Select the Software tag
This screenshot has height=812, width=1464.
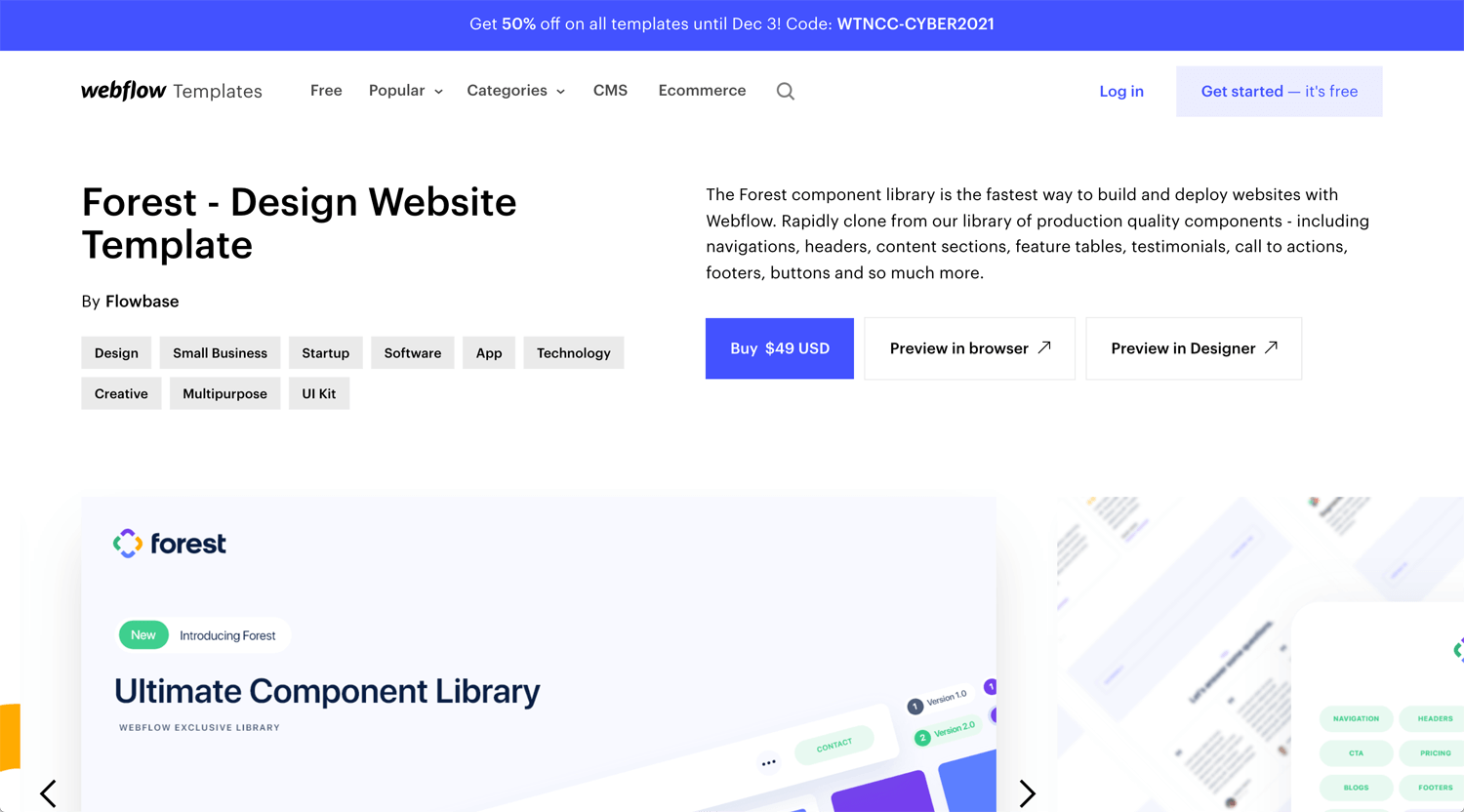(413, 353)
